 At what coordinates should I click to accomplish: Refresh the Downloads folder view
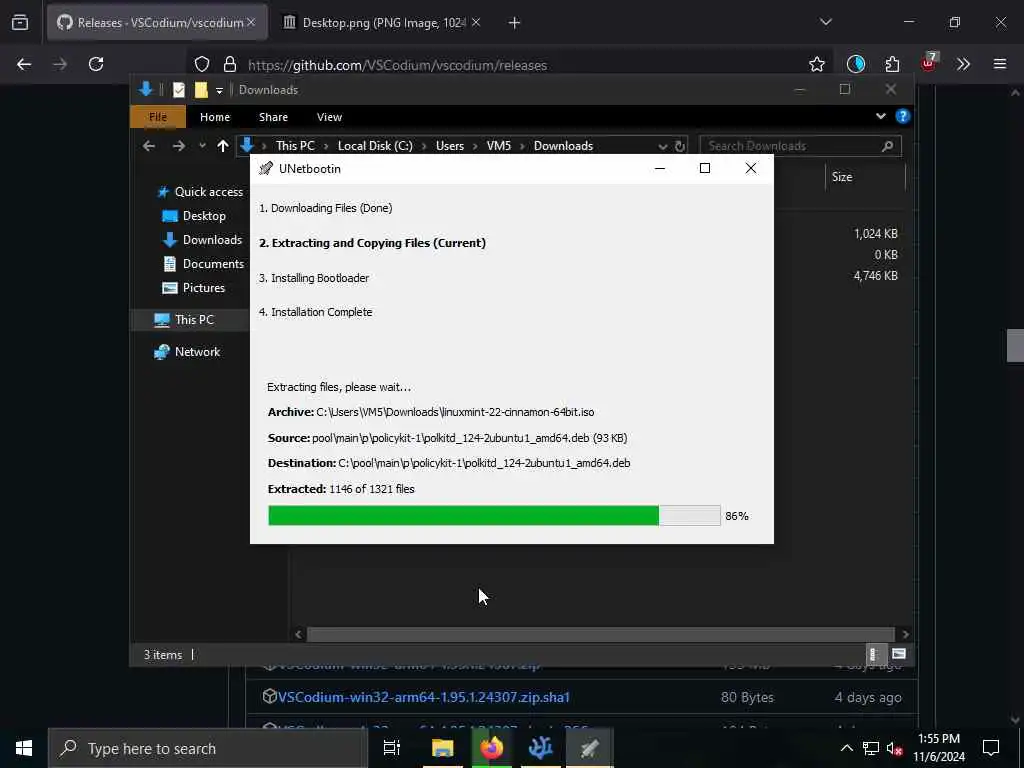pos(680,146)
